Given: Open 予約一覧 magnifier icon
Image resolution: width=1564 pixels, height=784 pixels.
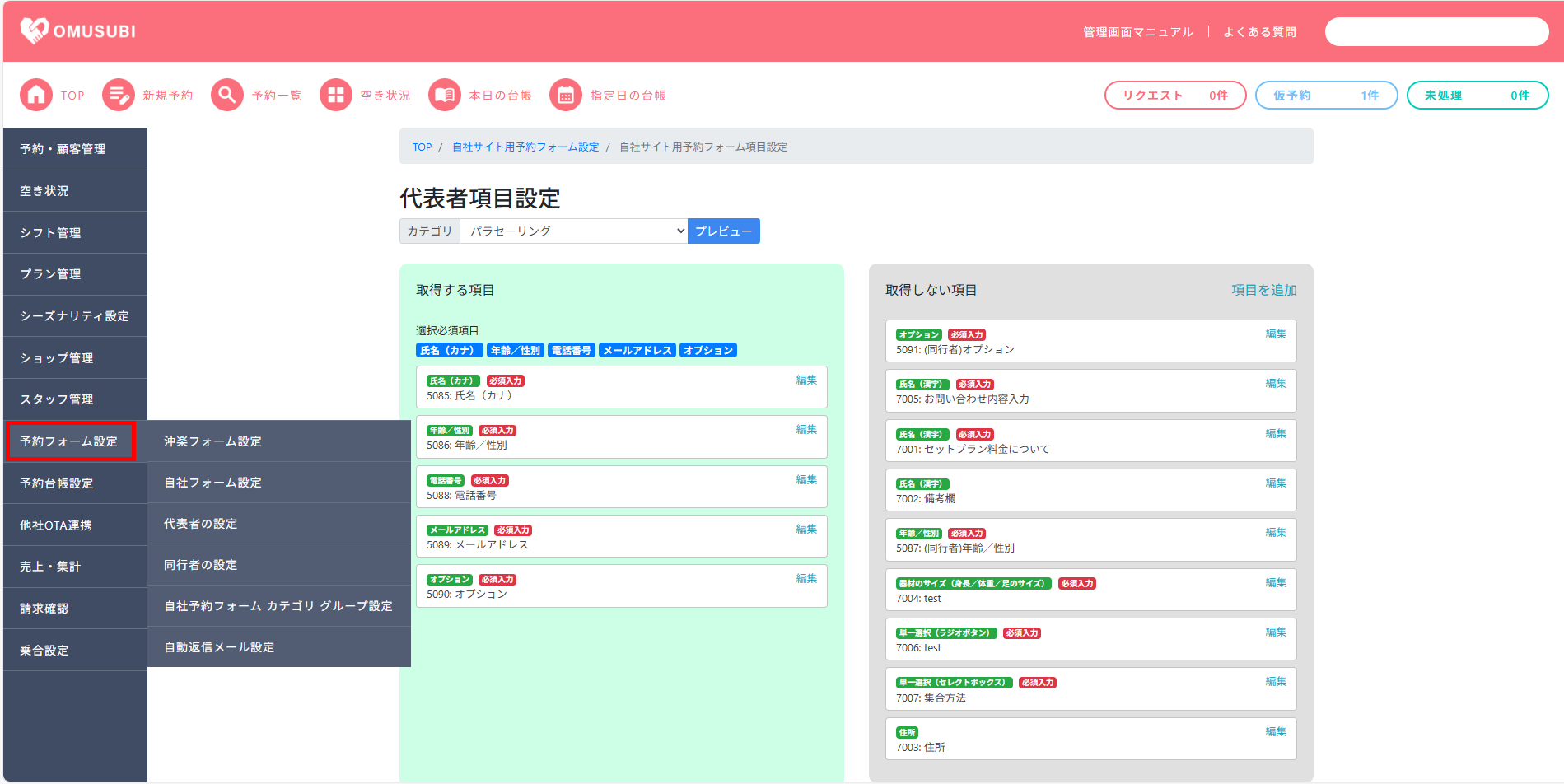Looking at the screenshot, I should [227, 96].
